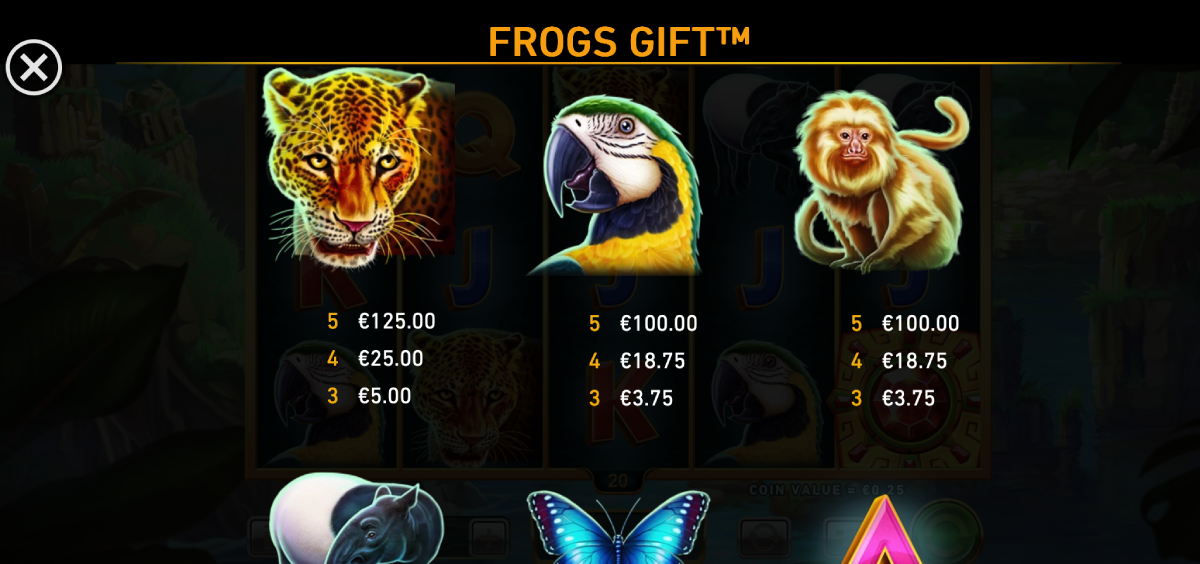Click parrot's 5-symbol payout €100.00
The width and height of the screenshot is (1200, 564).
pos(659,323)
